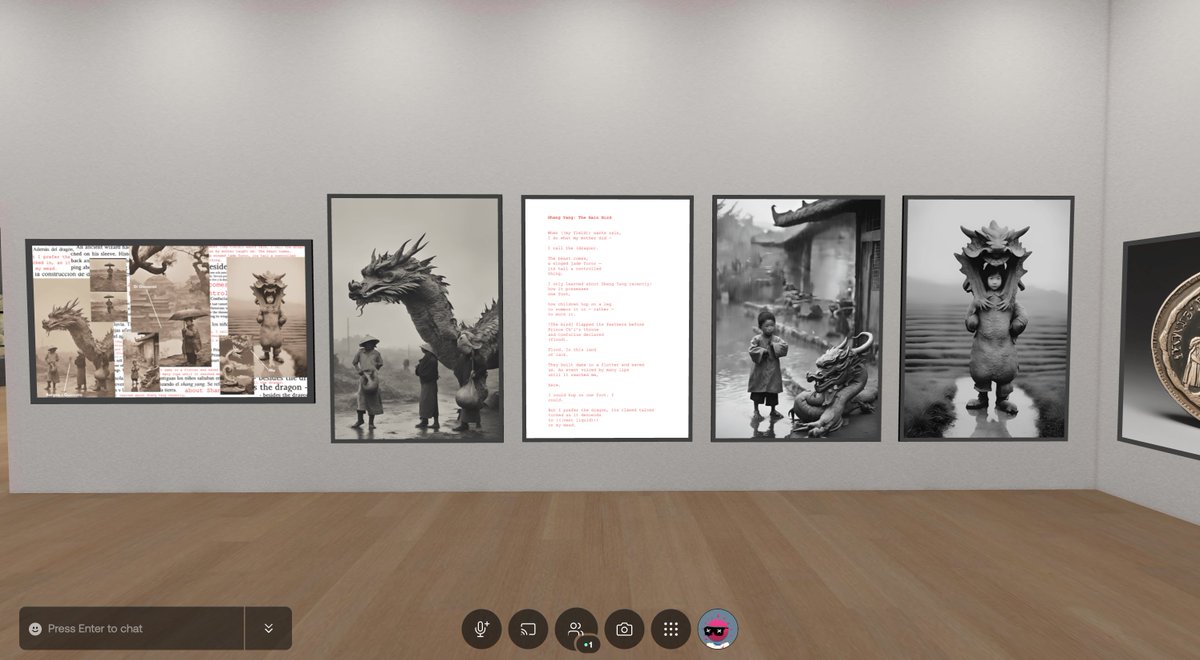Open the apps grid menu icon
Image resolution: width=1200 pixels, height=660 pixels.
point(671,629)
